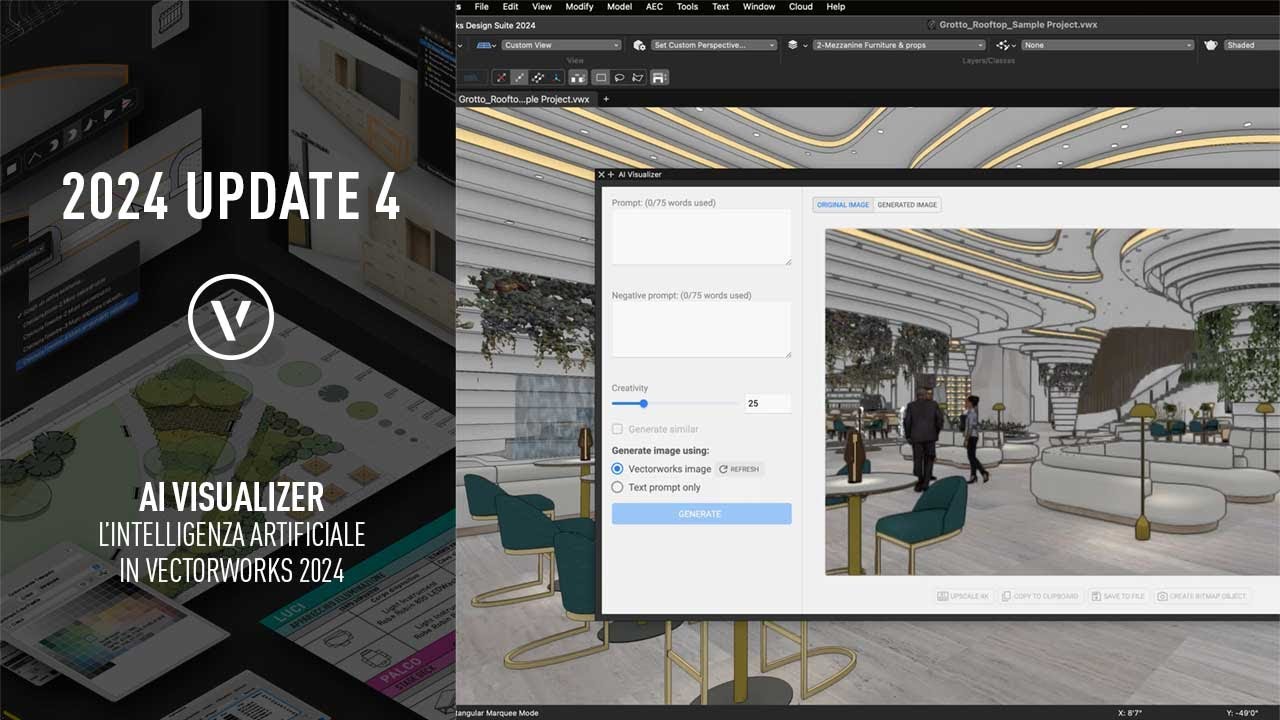Viewport: 1280px width, 720px height.
Task: Click the Upscale 4K button
Action: click(x=963, y=596)
